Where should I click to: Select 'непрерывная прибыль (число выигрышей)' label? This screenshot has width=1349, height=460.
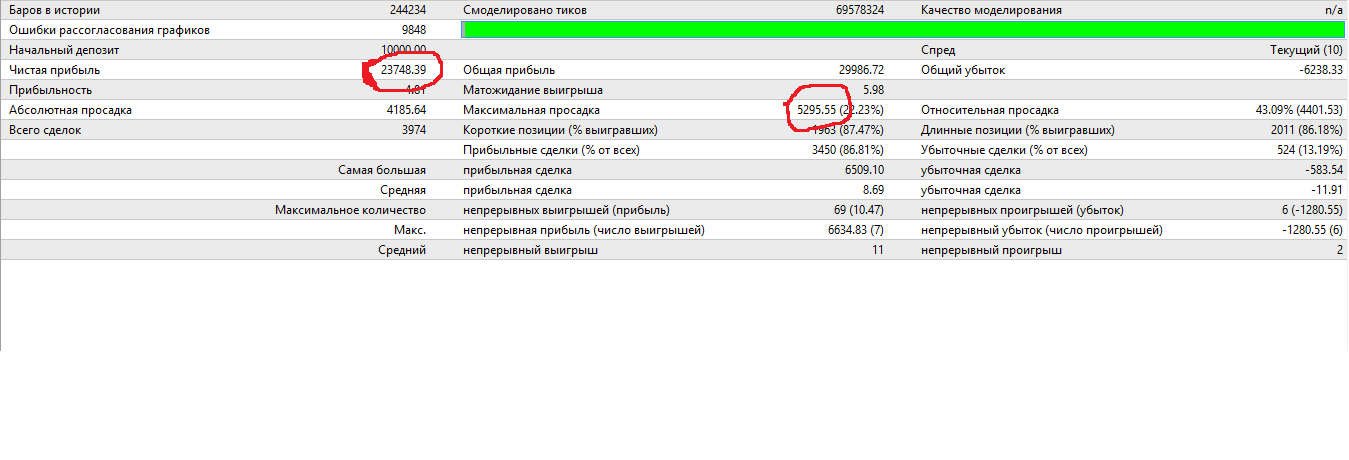point(585,230)
